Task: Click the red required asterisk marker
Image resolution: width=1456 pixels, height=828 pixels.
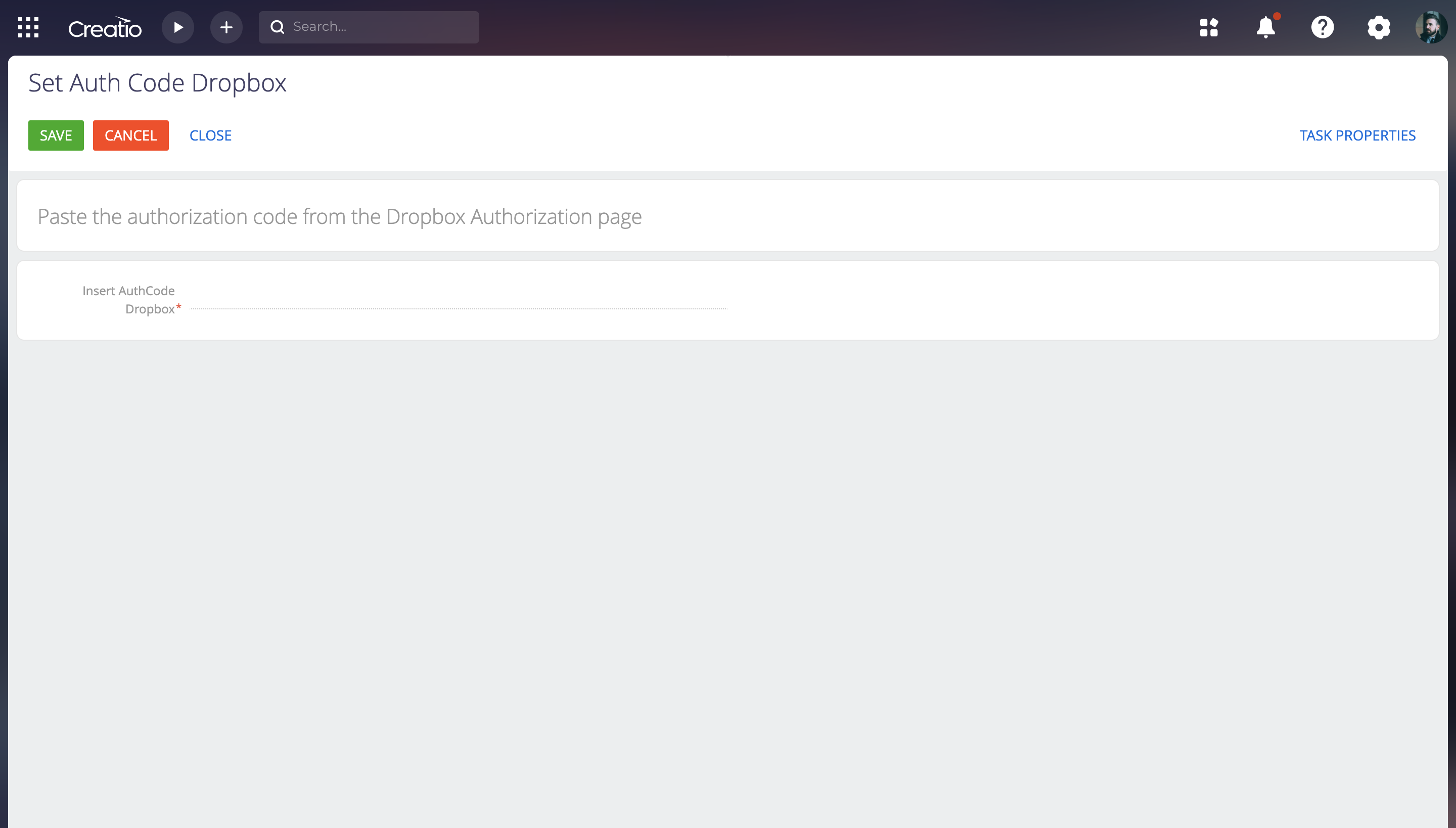Action: click(178, 306)
